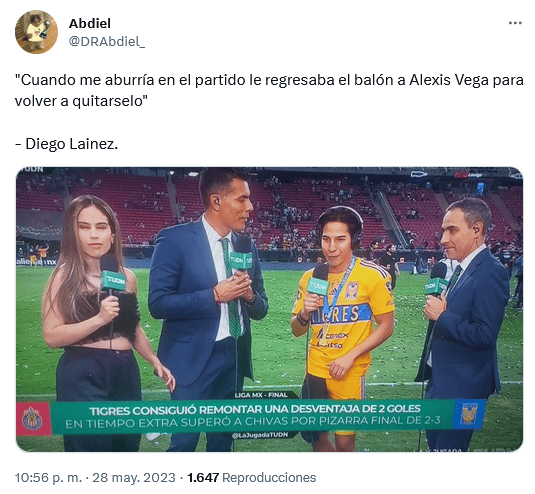Play the embedded video of the interview
Screen dimensions: 535x494
(x=269, y=309)
